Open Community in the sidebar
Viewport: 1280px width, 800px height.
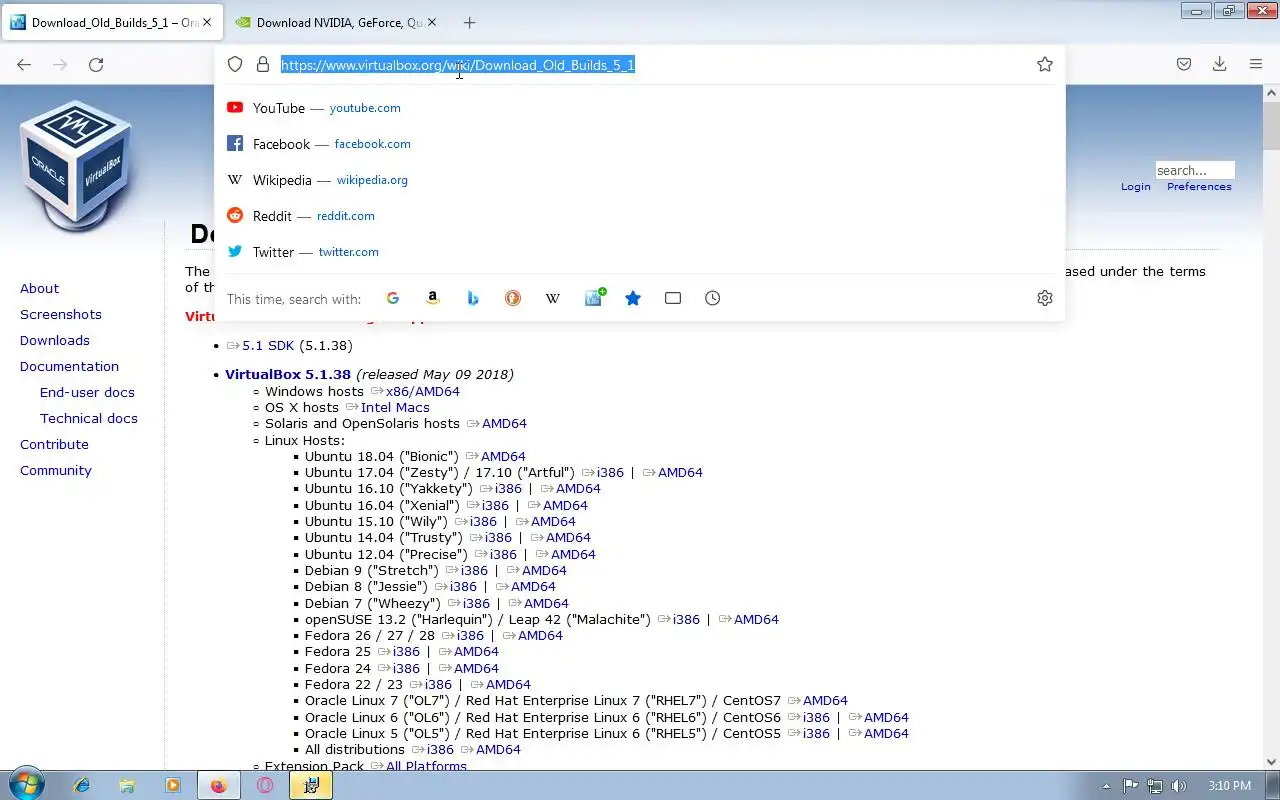coord(56,470)
